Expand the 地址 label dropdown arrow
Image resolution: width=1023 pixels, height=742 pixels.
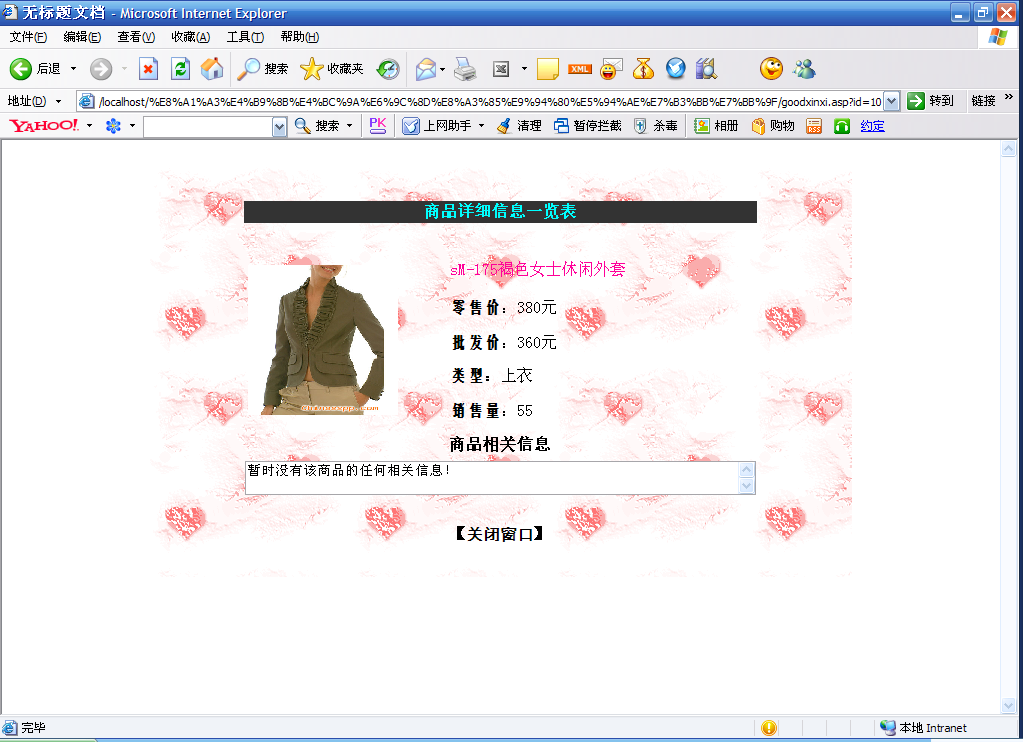point(58,101)
